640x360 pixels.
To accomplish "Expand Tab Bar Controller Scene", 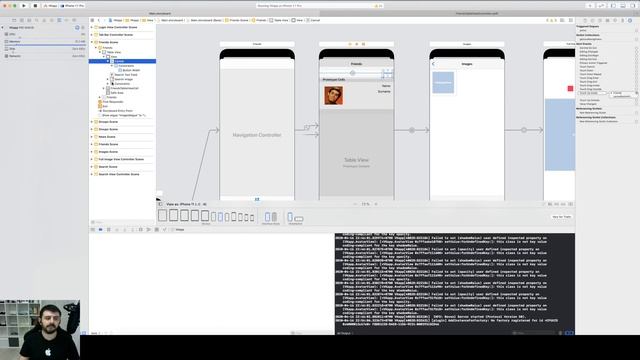I will 91,35.
